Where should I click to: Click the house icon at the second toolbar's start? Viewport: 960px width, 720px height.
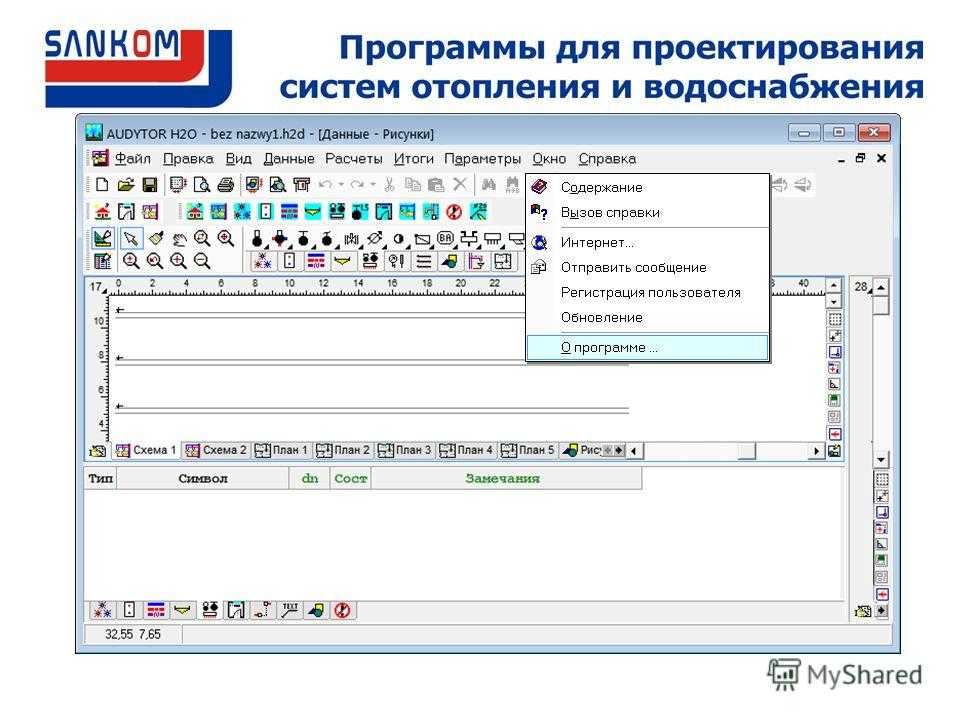pyautogui.click(x=102, y=212)
